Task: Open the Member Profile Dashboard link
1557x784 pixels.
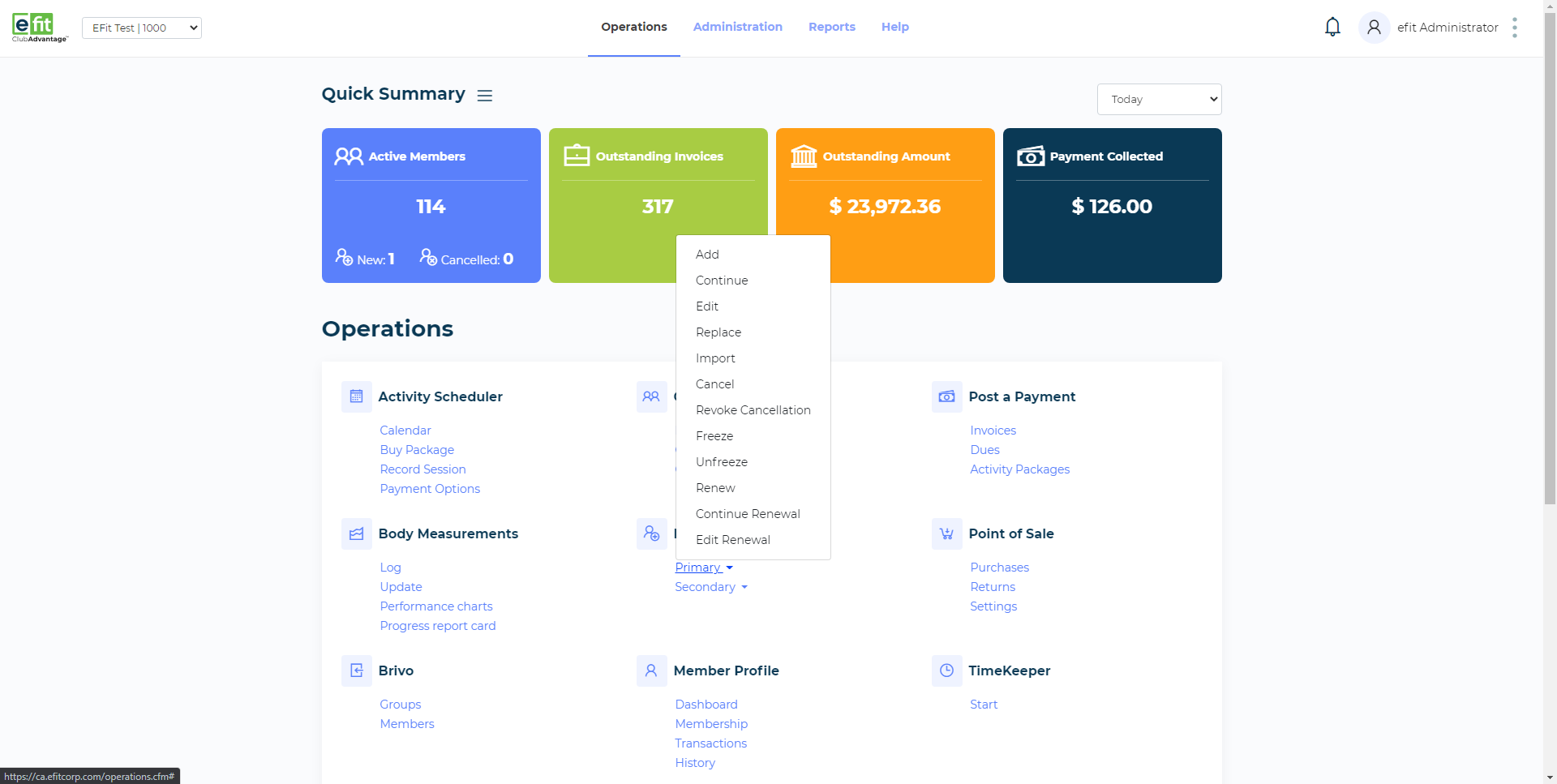Action: [x=706, y=705]
